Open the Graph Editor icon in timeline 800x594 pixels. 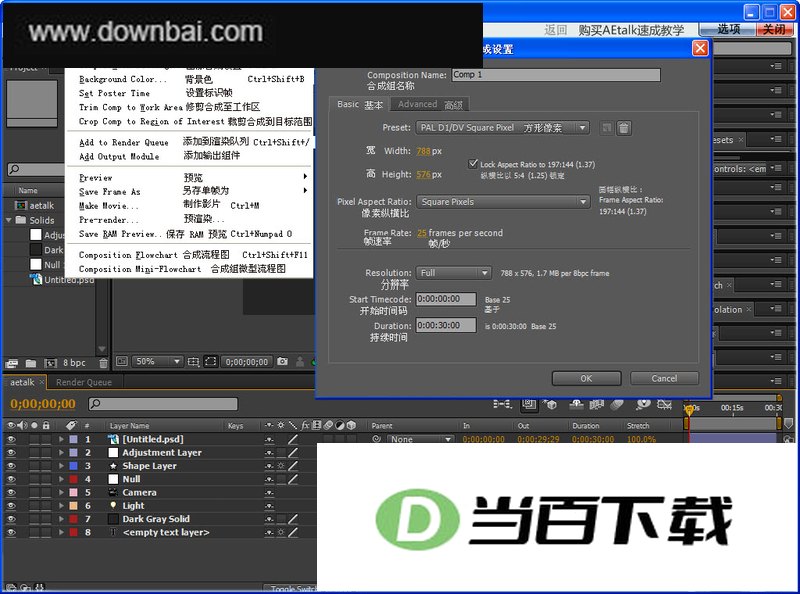664,405
